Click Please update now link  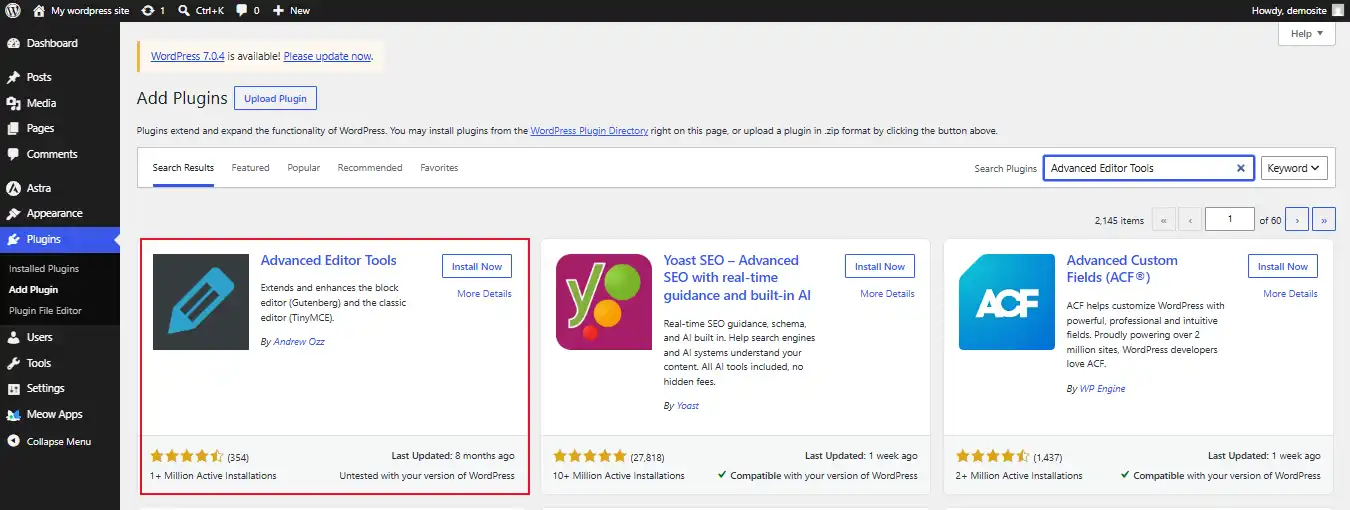pyautogui.click(x=327, y=56)
